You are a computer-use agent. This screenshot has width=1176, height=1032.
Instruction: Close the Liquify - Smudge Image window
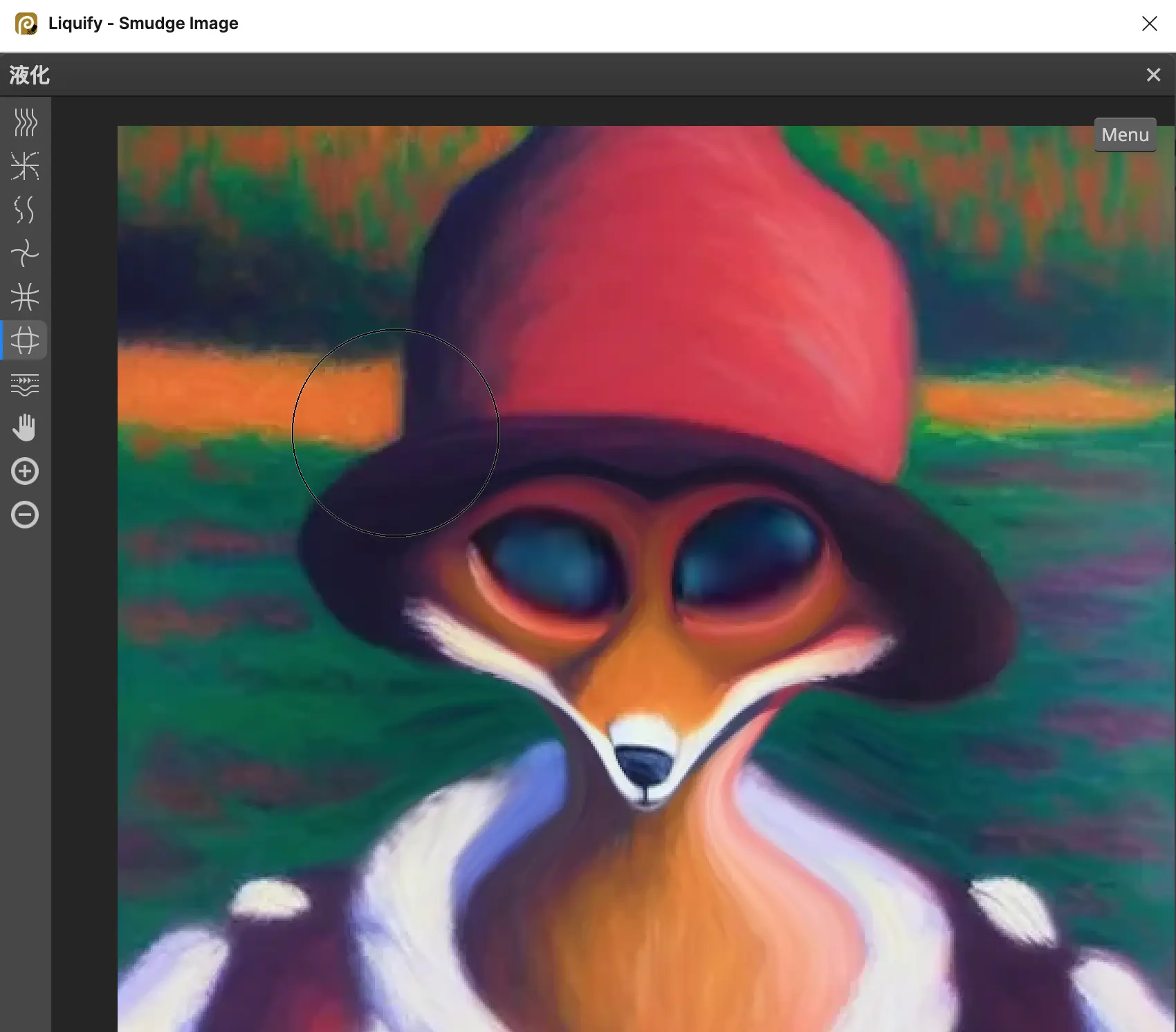tap(1149, 24)
